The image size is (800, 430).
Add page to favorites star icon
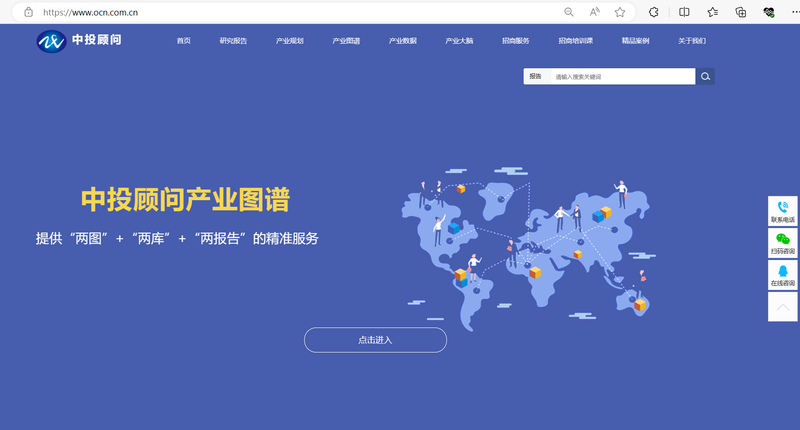coord(620,12)
